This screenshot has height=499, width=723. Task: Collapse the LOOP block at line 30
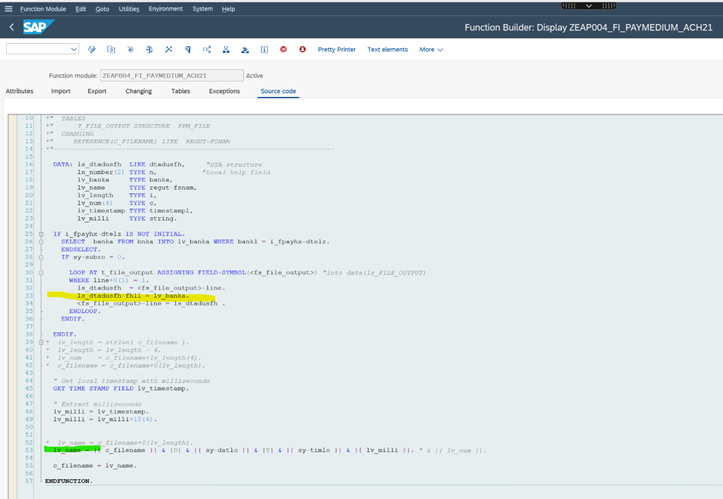pos(41,273)
